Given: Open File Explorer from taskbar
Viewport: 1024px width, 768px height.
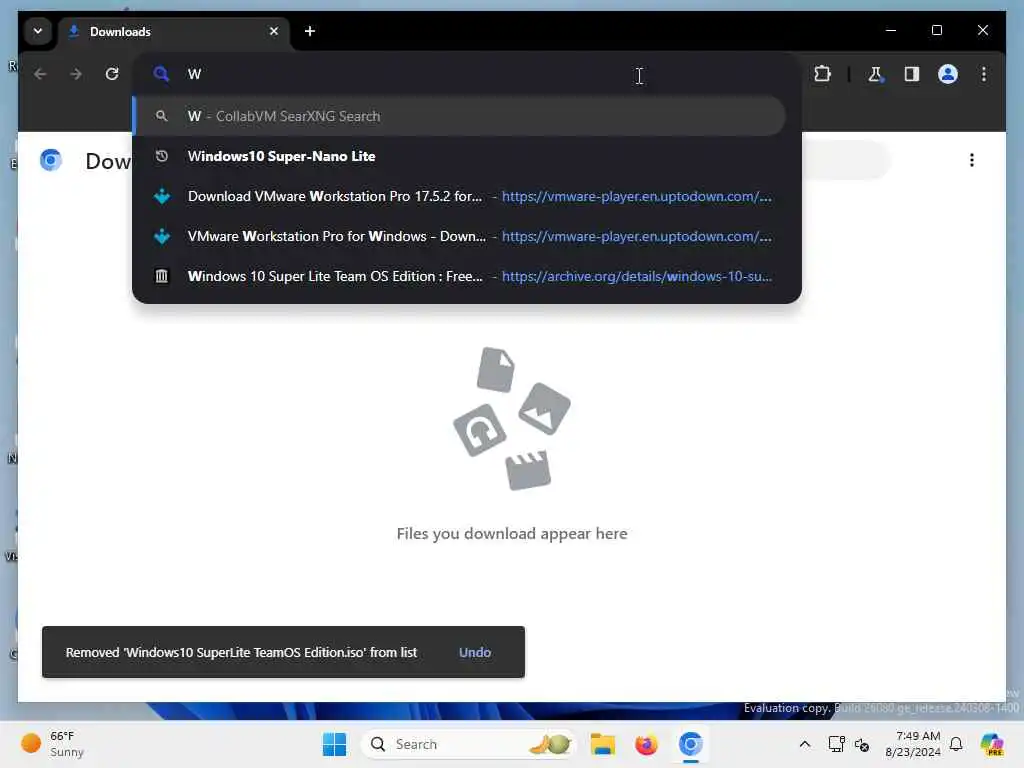Looking at the screenshot, I should [602, 744].
